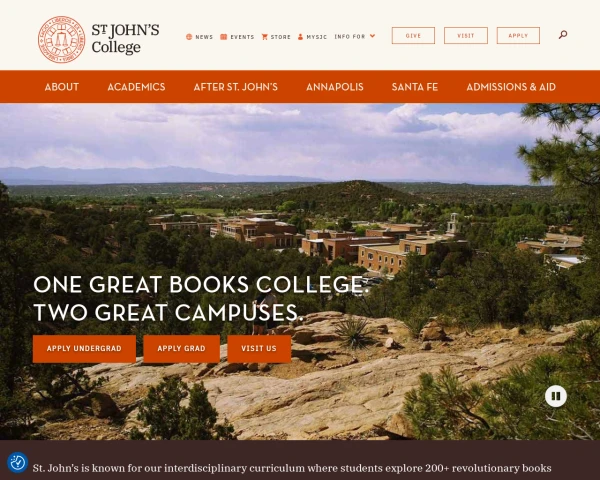Click the News globe icon
The image size is (600, 480).
click(x=189, y=37)
